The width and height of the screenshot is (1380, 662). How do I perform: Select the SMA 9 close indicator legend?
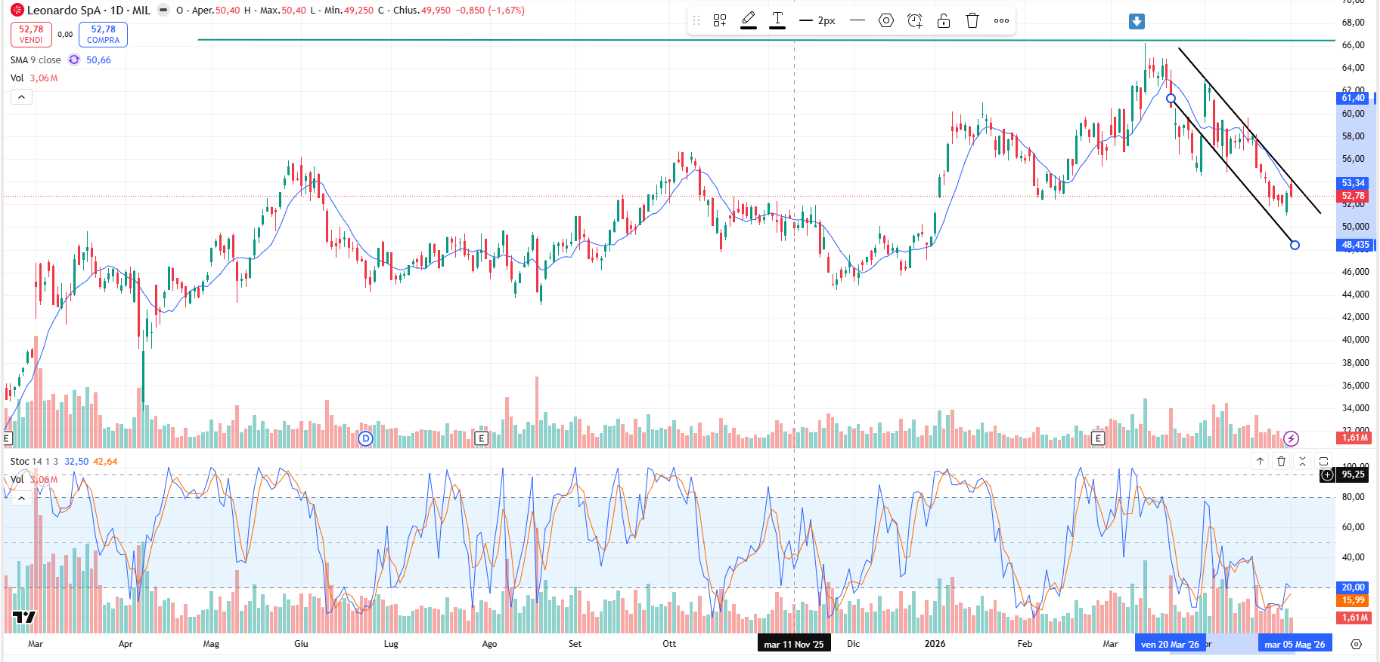36,60
